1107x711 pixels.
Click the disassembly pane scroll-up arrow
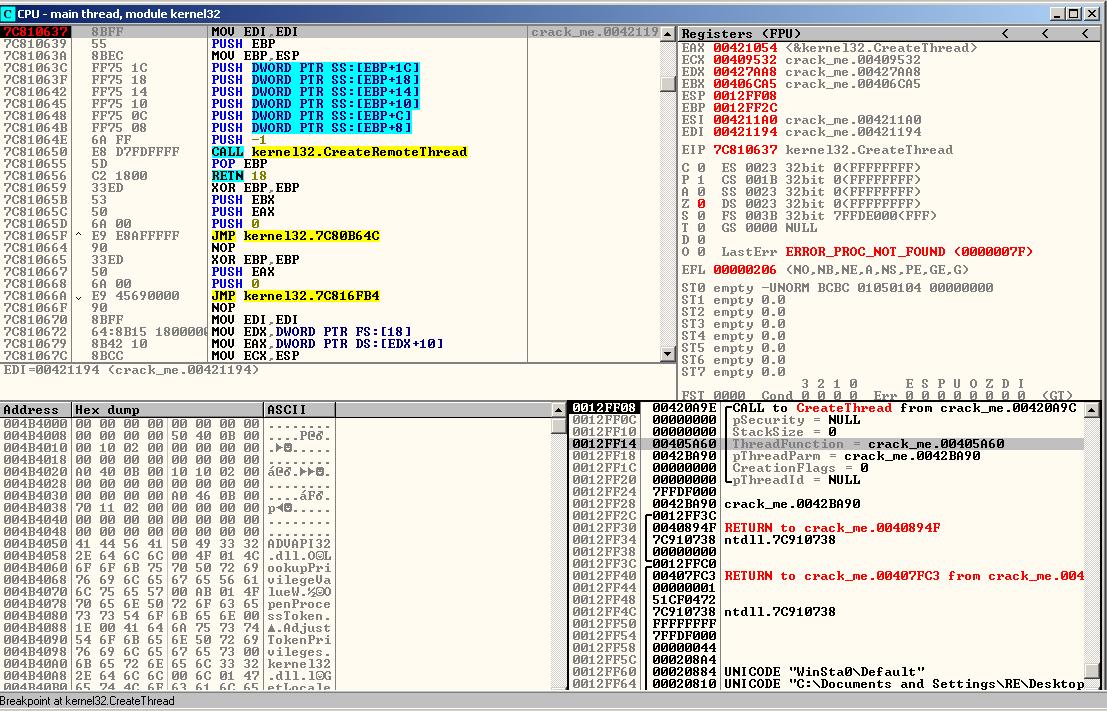pos(668,33)
